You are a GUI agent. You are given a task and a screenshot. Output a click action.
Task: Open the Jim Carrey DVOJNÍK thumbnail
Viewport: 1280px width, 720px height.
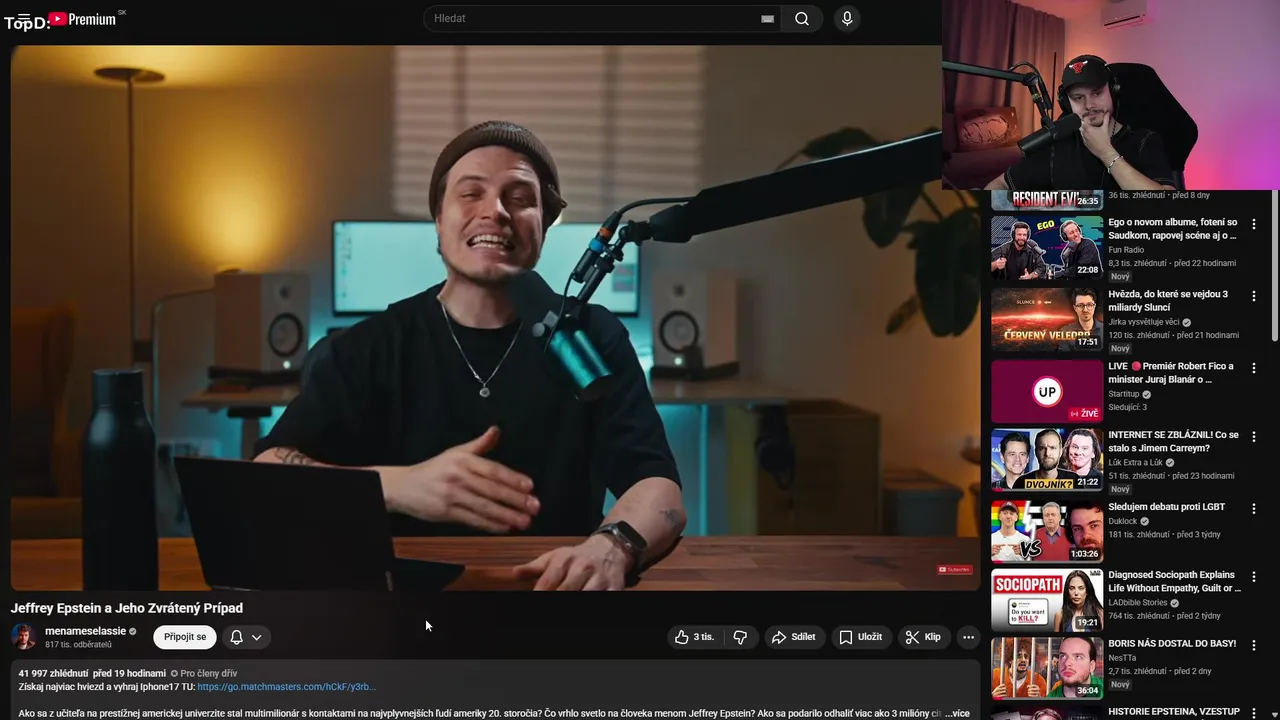(x=1047, y=459)
